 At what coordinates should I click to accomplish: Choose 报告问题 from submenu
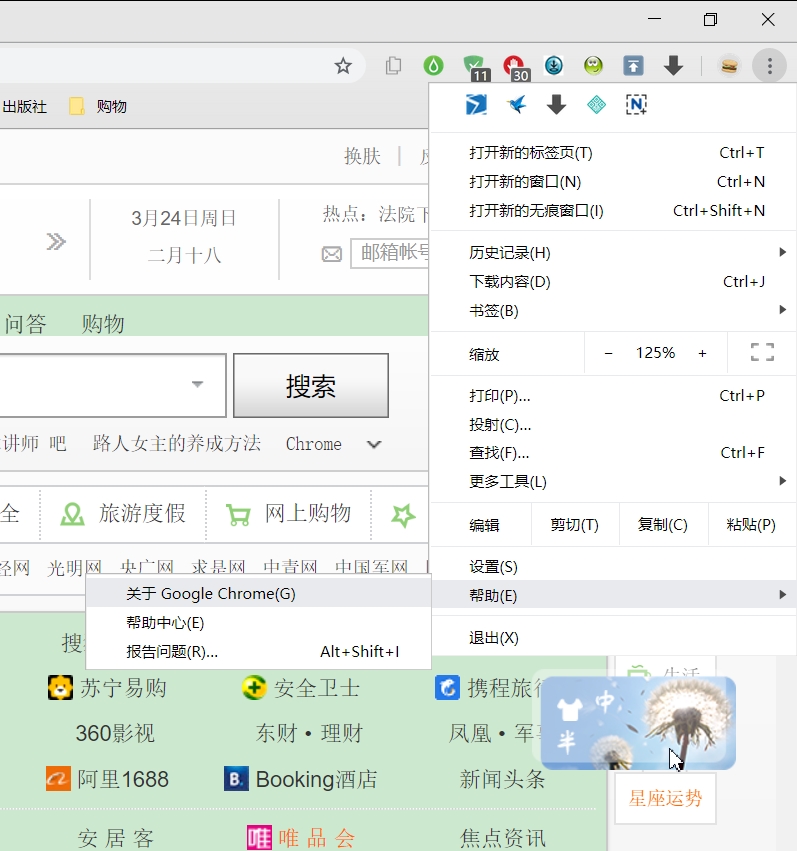258,651
